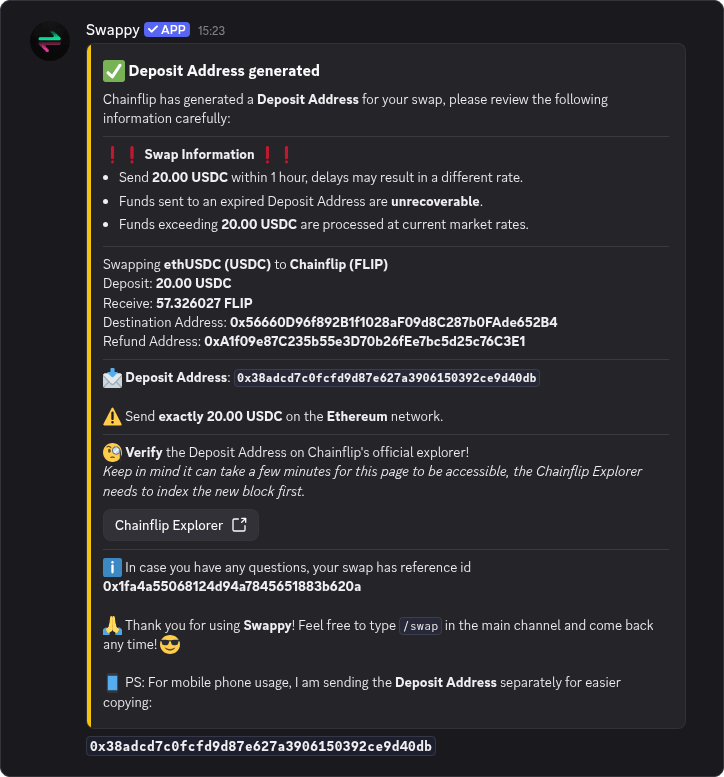This screenshot has height=777, width=724.
Task: Click the swap reference id text
Action: pyautogui.click(x=232, y=587)
